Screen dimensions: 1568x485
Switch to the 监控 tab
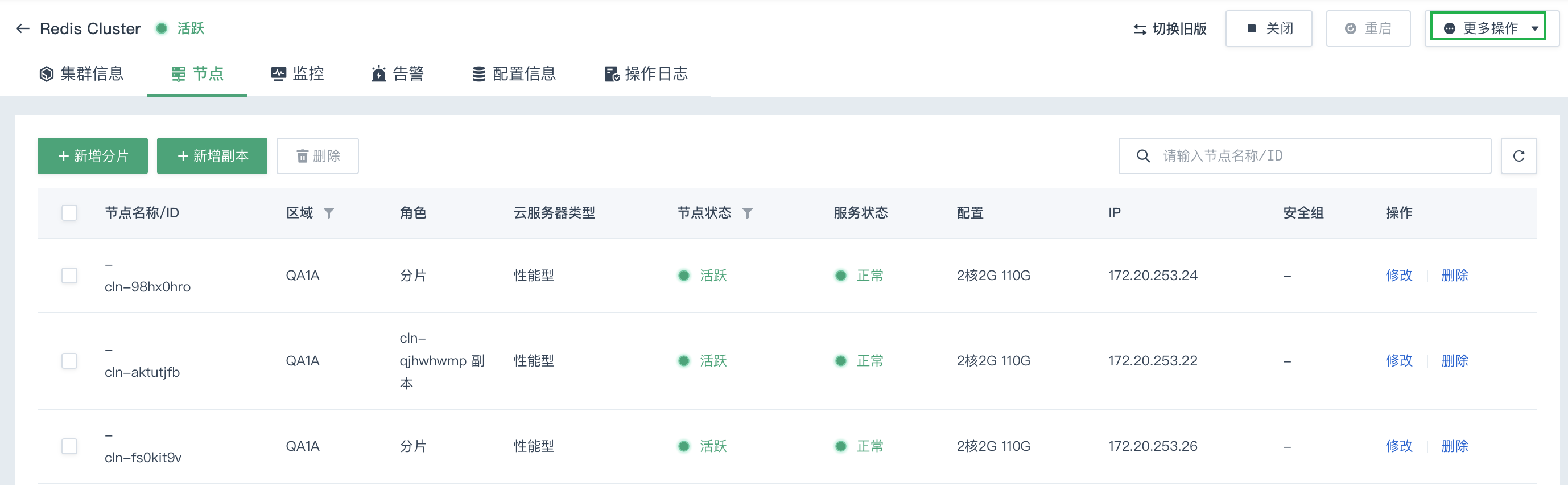(x=297, y=74)
